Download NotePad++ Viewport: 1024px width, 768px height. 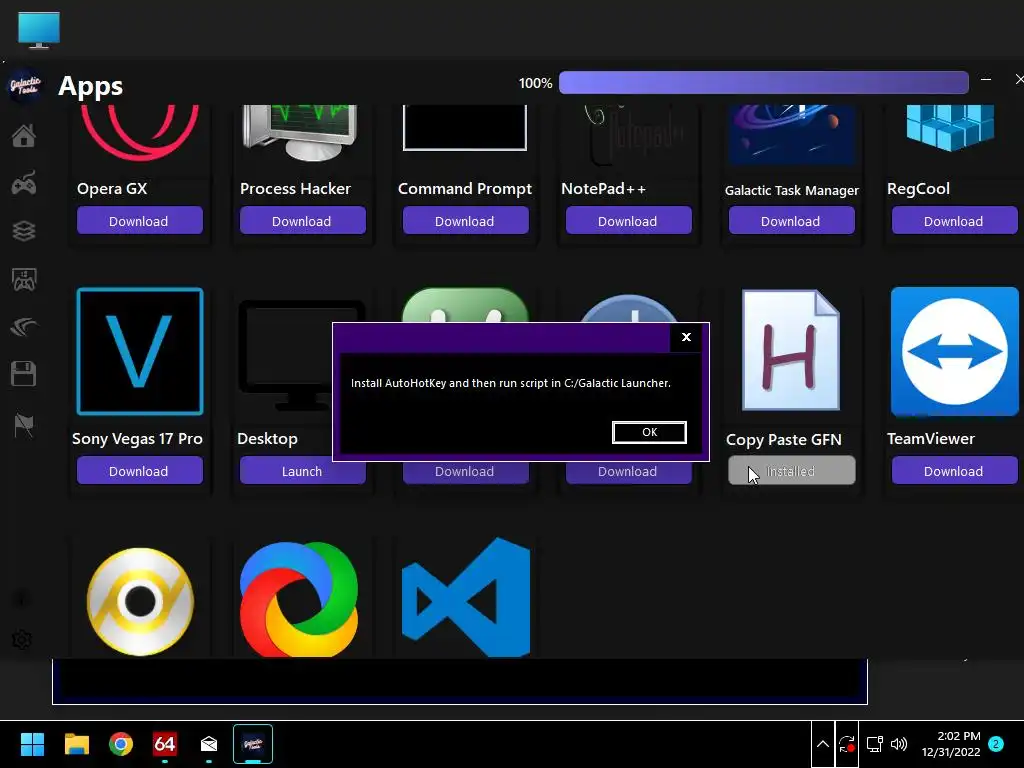(628, 221)
